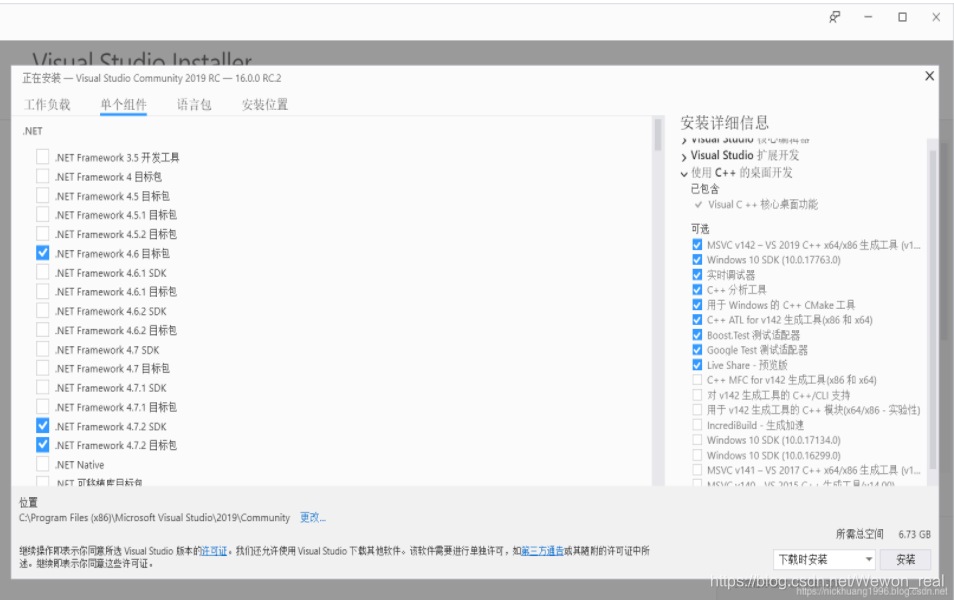Open the 语言包 tab
The image size is (954, 600).
(x=194, y=105)
